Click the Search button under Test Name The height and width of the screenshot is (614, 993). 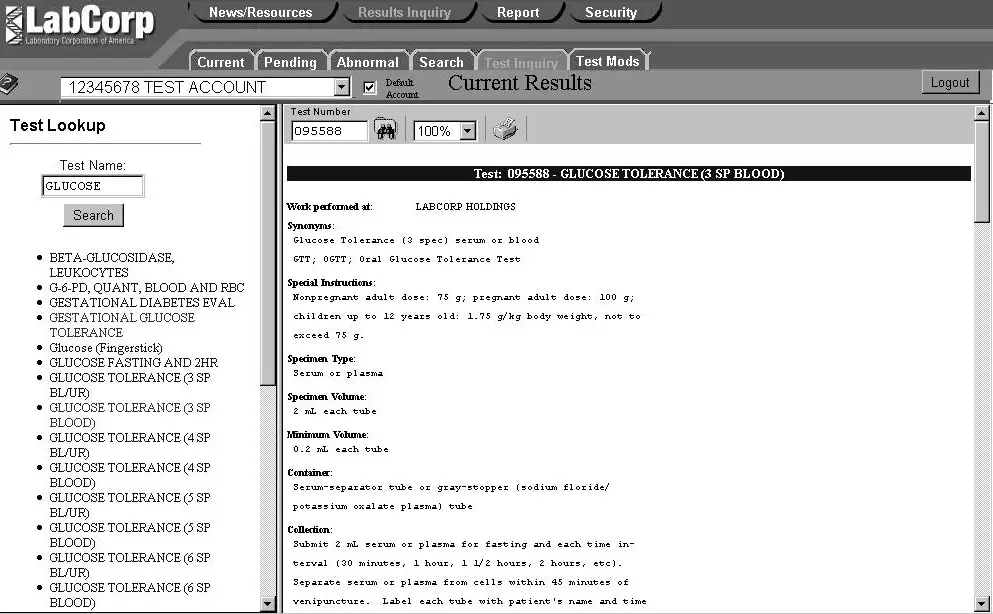(x=93, y=215)
